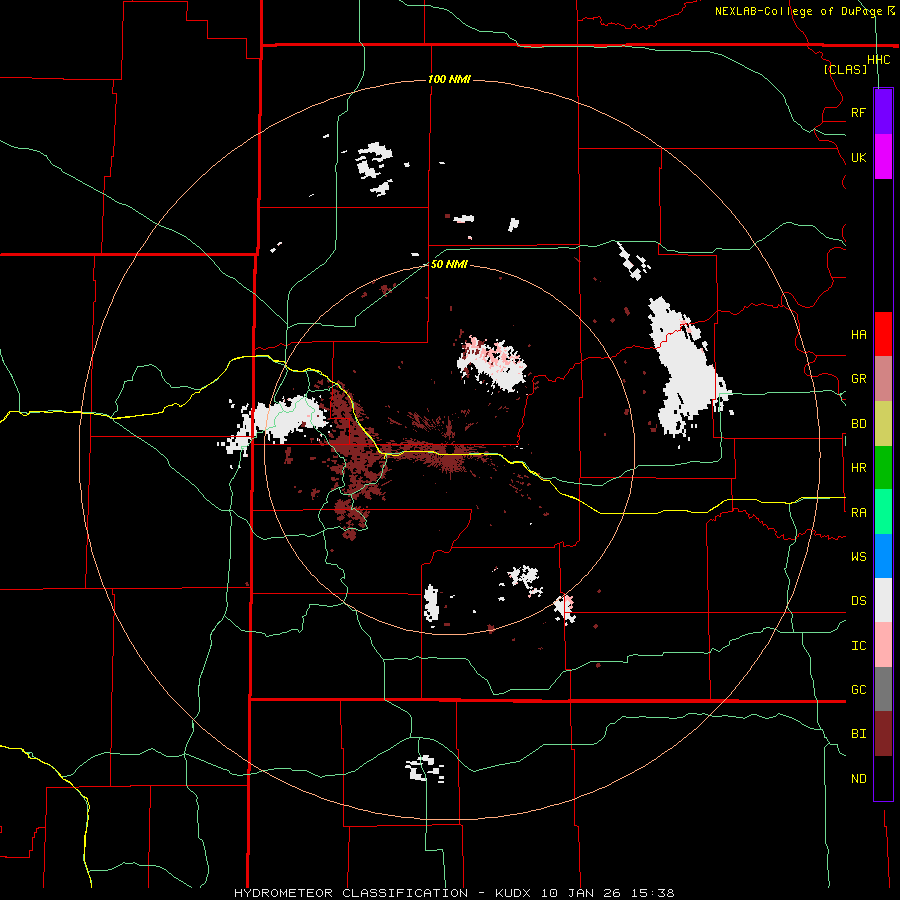Click the ND legend label
The width and height of the screenshot is (900, 900).
(858, 779)
